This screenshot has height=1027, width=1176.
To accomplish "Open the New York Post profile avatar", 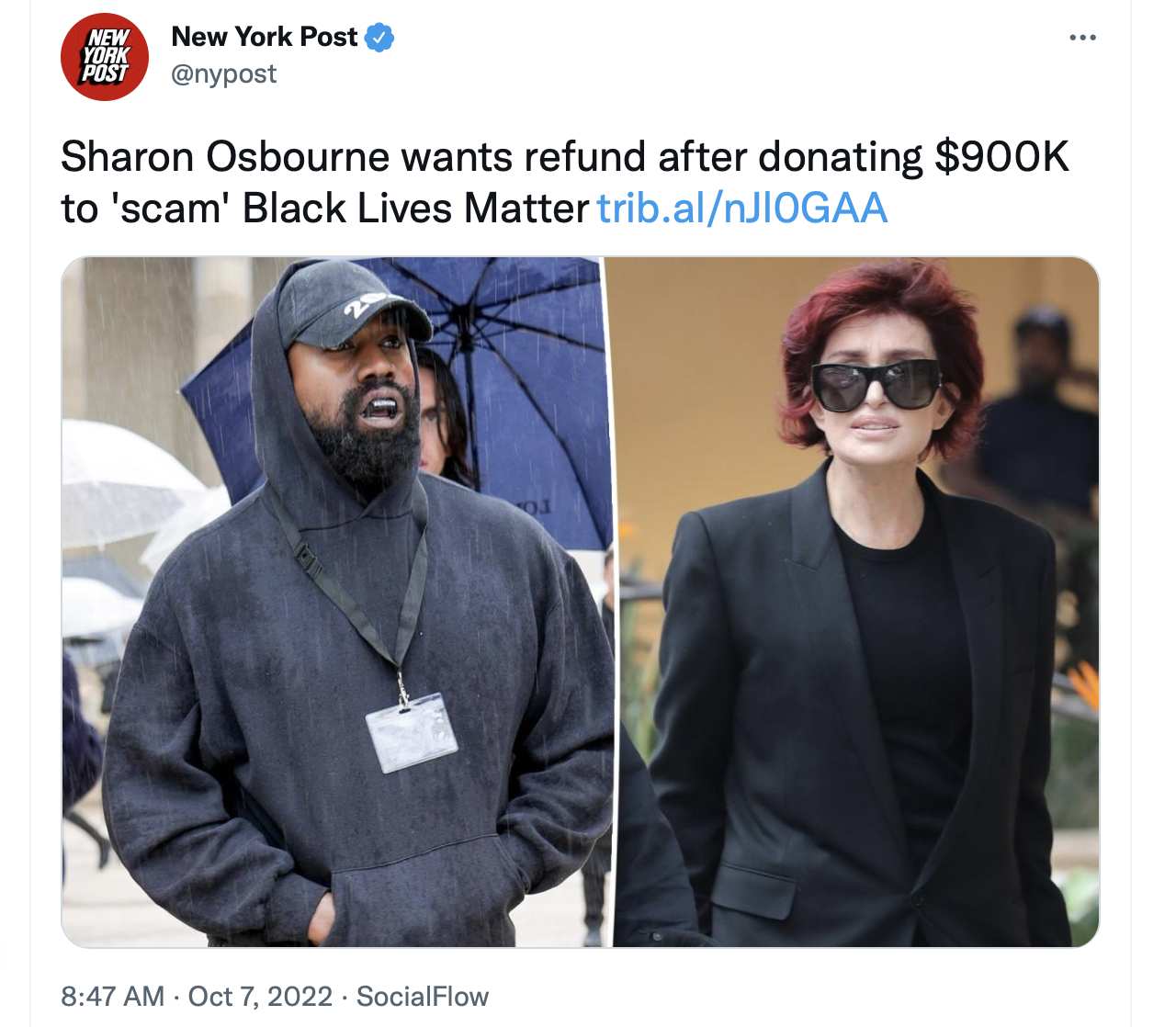I will [x=104, y=56].
